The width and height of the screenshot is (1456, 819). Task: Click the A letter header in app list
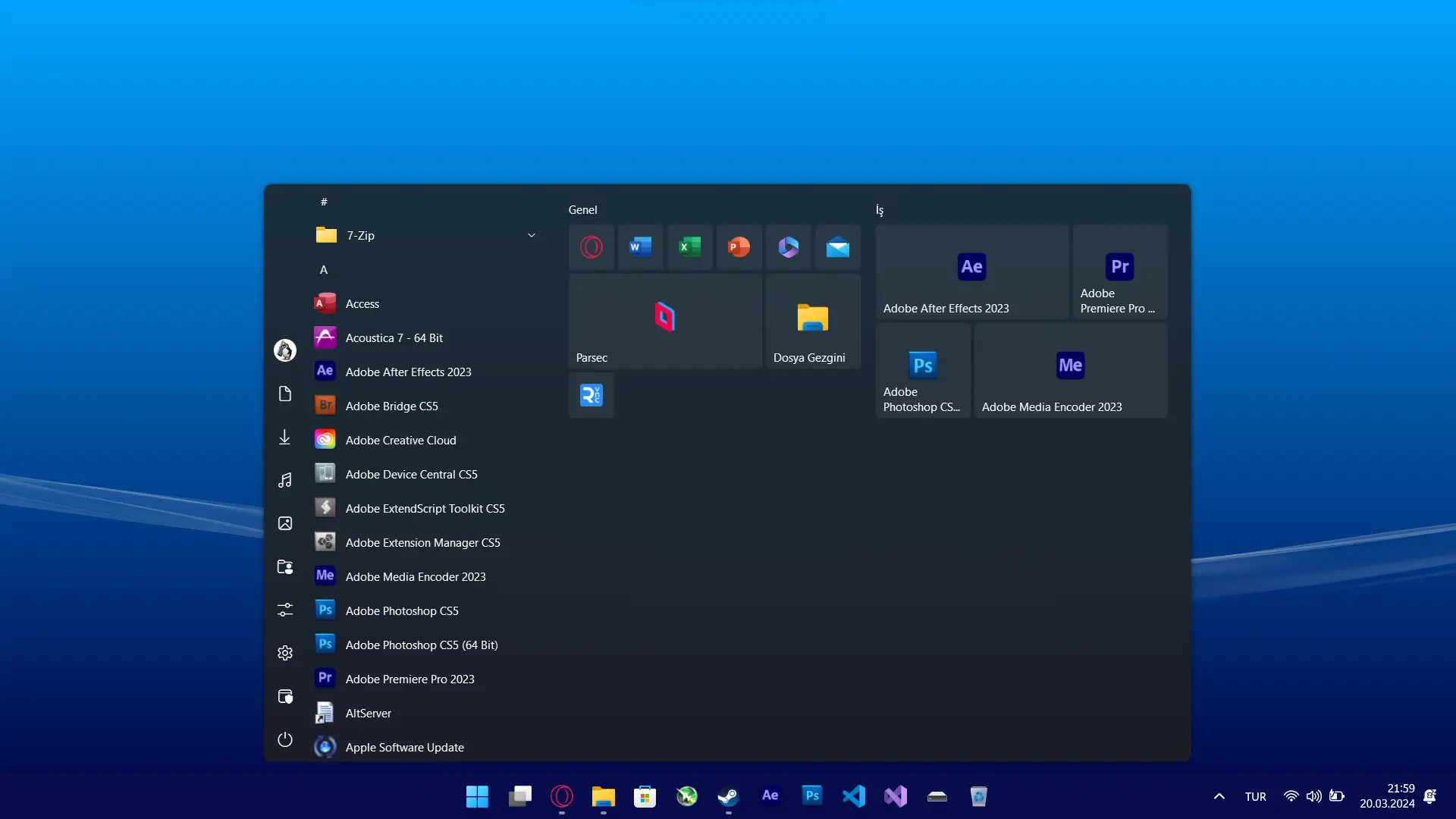[x=324, y=270]
